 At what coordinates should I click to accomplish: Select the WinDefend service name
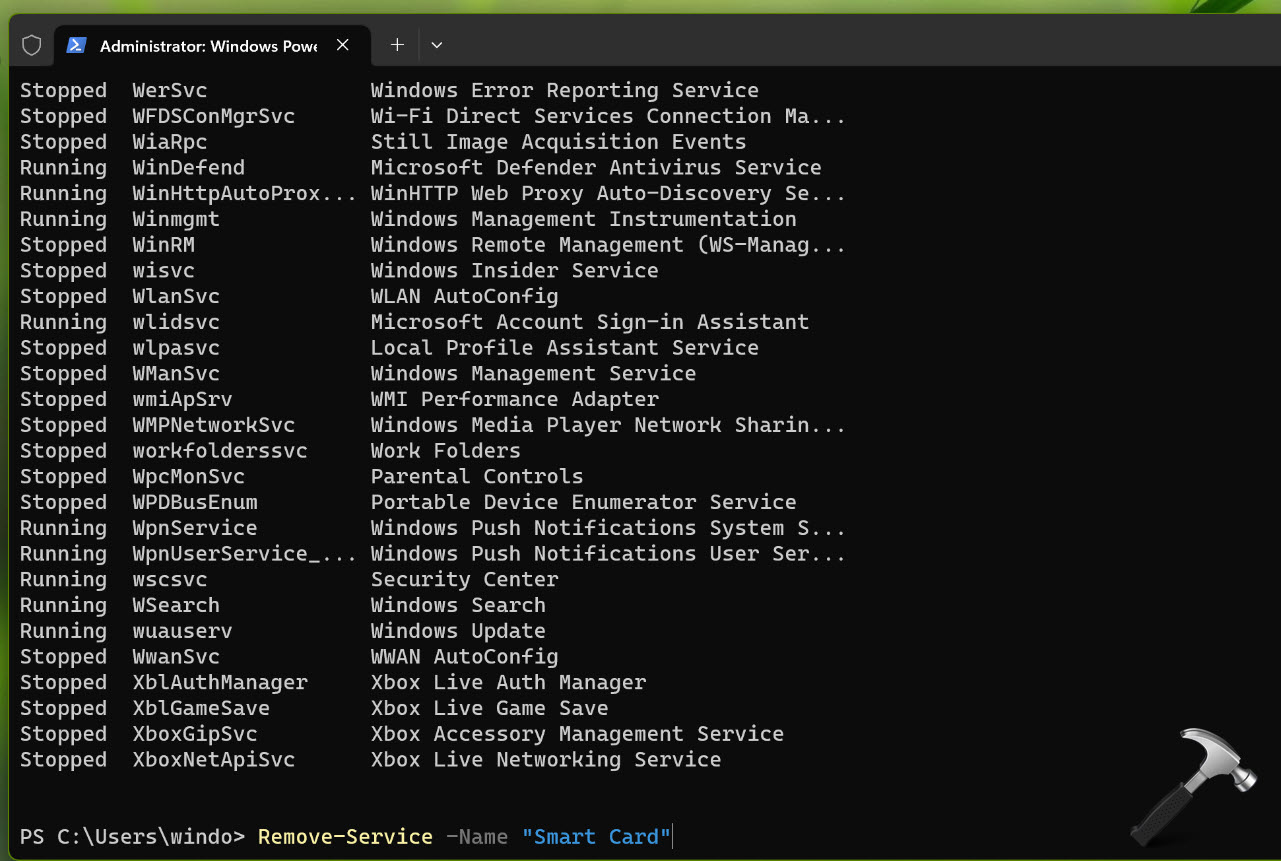pyautogui.click(x=188, y=168)
